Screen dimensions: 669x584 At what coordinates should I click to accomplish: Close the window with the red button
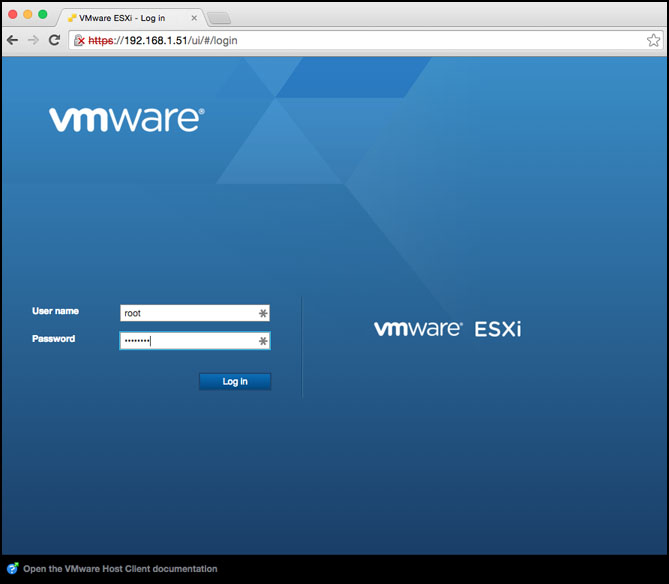(x=13, y=15)
